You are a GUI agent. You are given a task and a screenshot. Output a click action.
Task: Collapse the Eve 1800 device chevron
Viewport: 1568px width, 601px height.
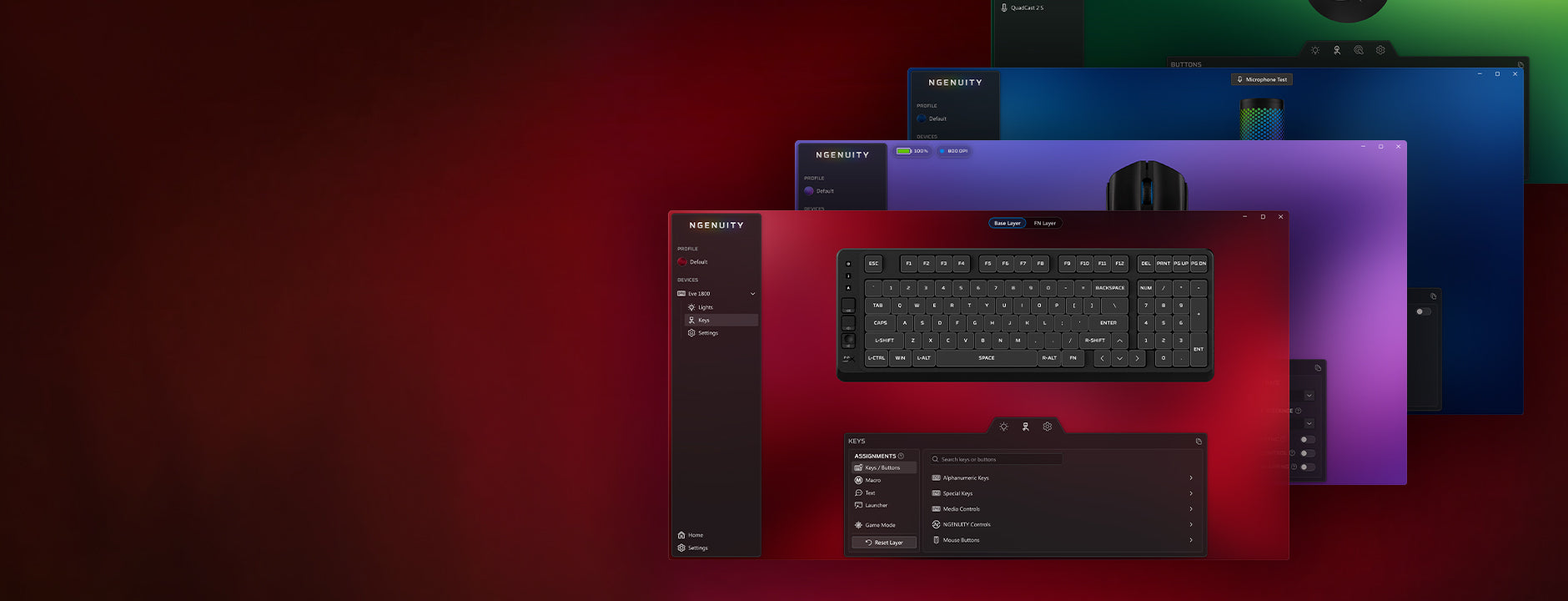[x=752, y=294]
